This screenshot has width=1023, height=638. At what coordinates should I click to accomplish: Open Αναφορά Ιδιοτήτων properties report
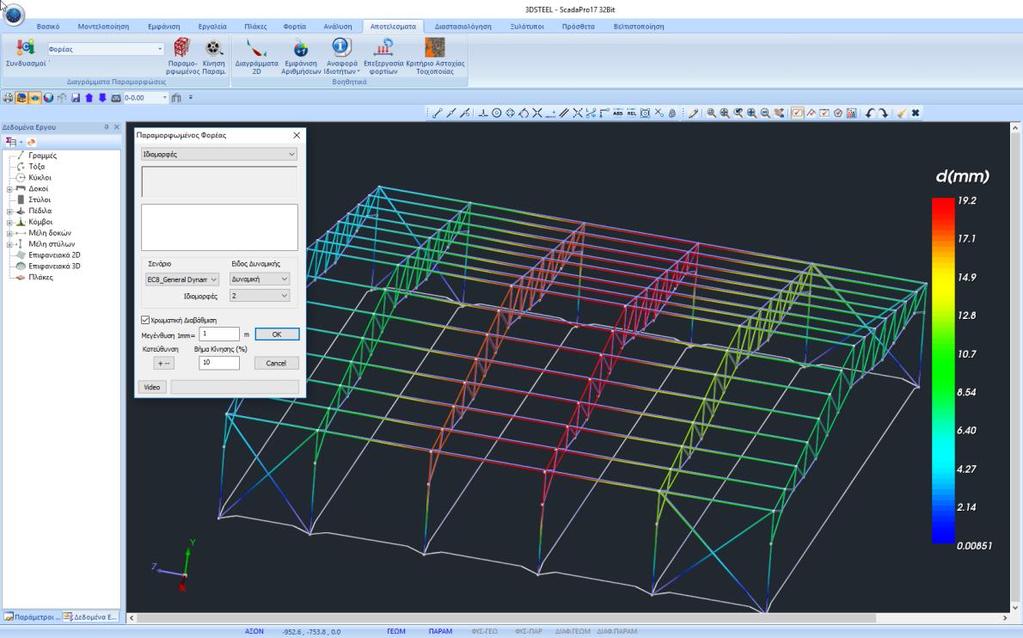[x=341, y=56]
